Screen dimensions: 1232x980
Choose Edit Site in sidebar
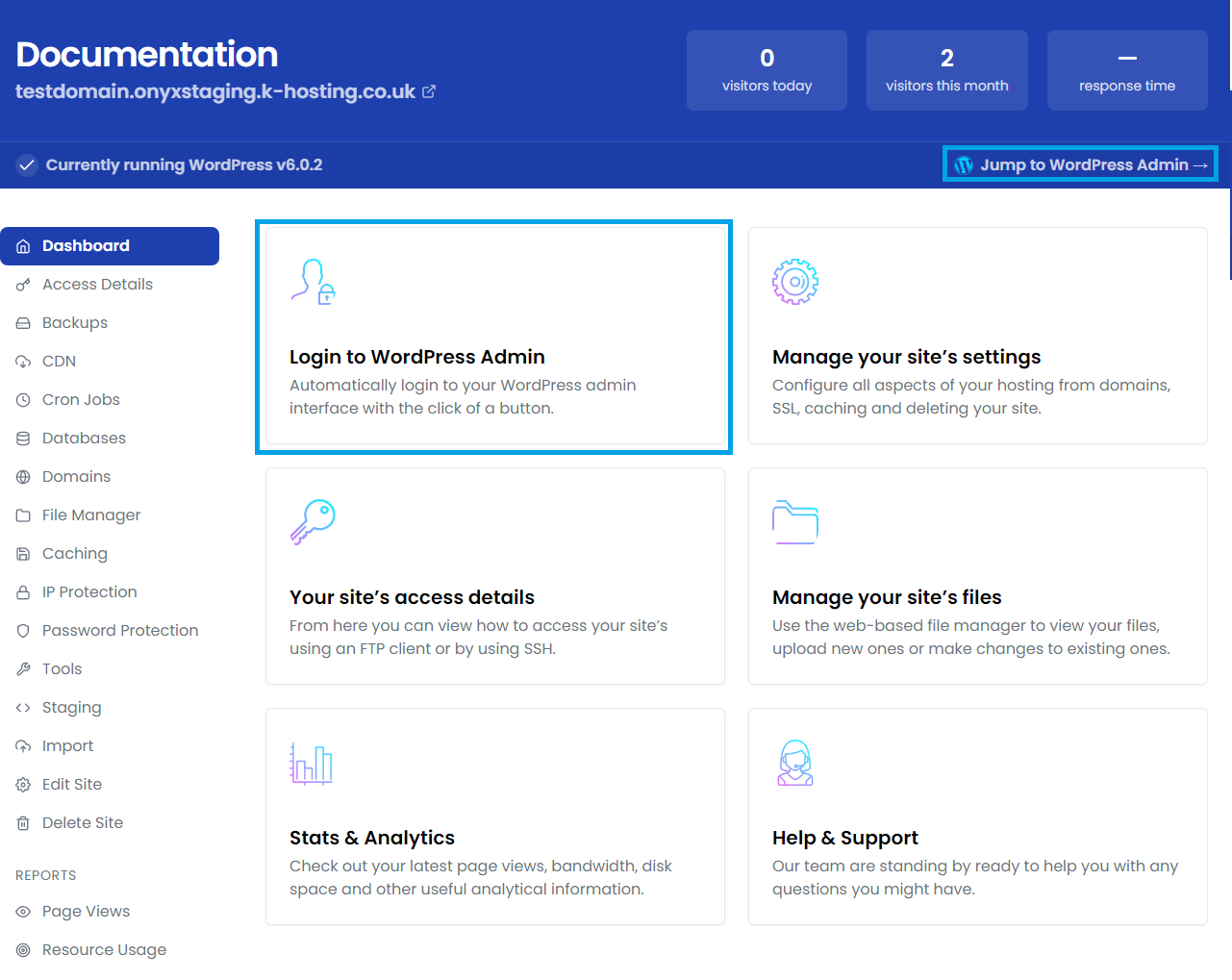click(110, 785)
